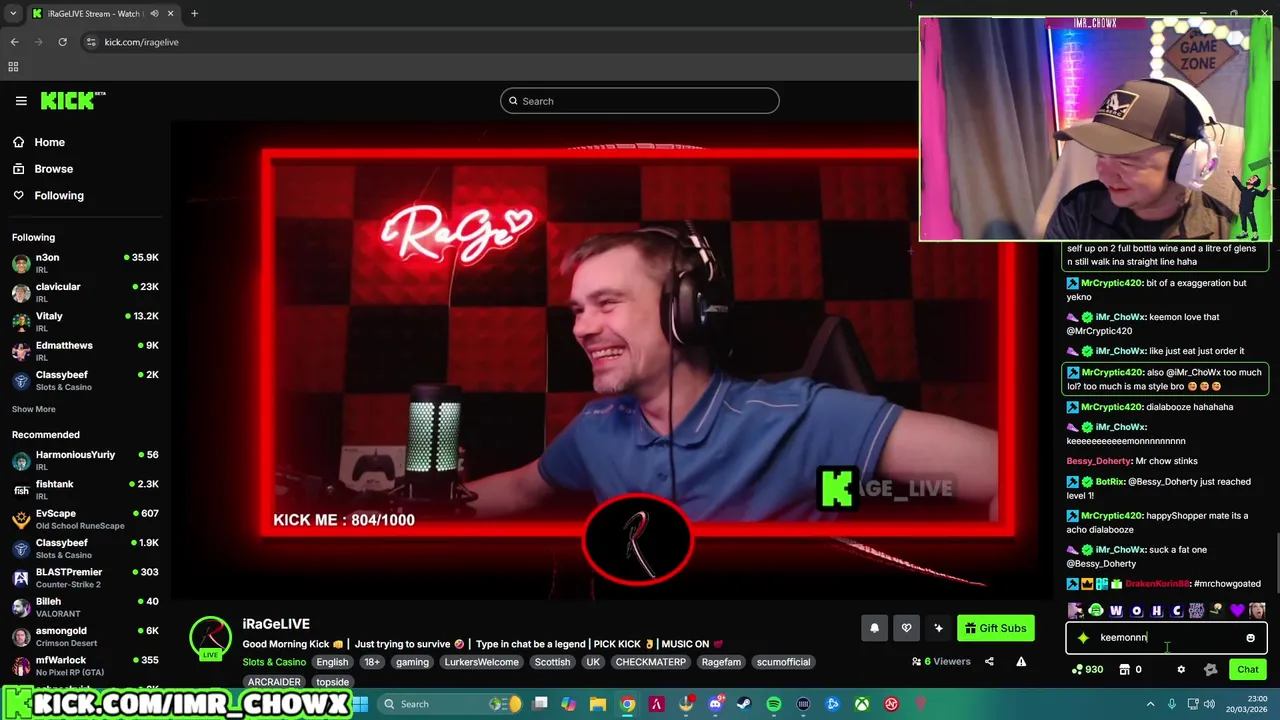Open a new browser tab
This screenshot has width=1280, height=720.
194,14
